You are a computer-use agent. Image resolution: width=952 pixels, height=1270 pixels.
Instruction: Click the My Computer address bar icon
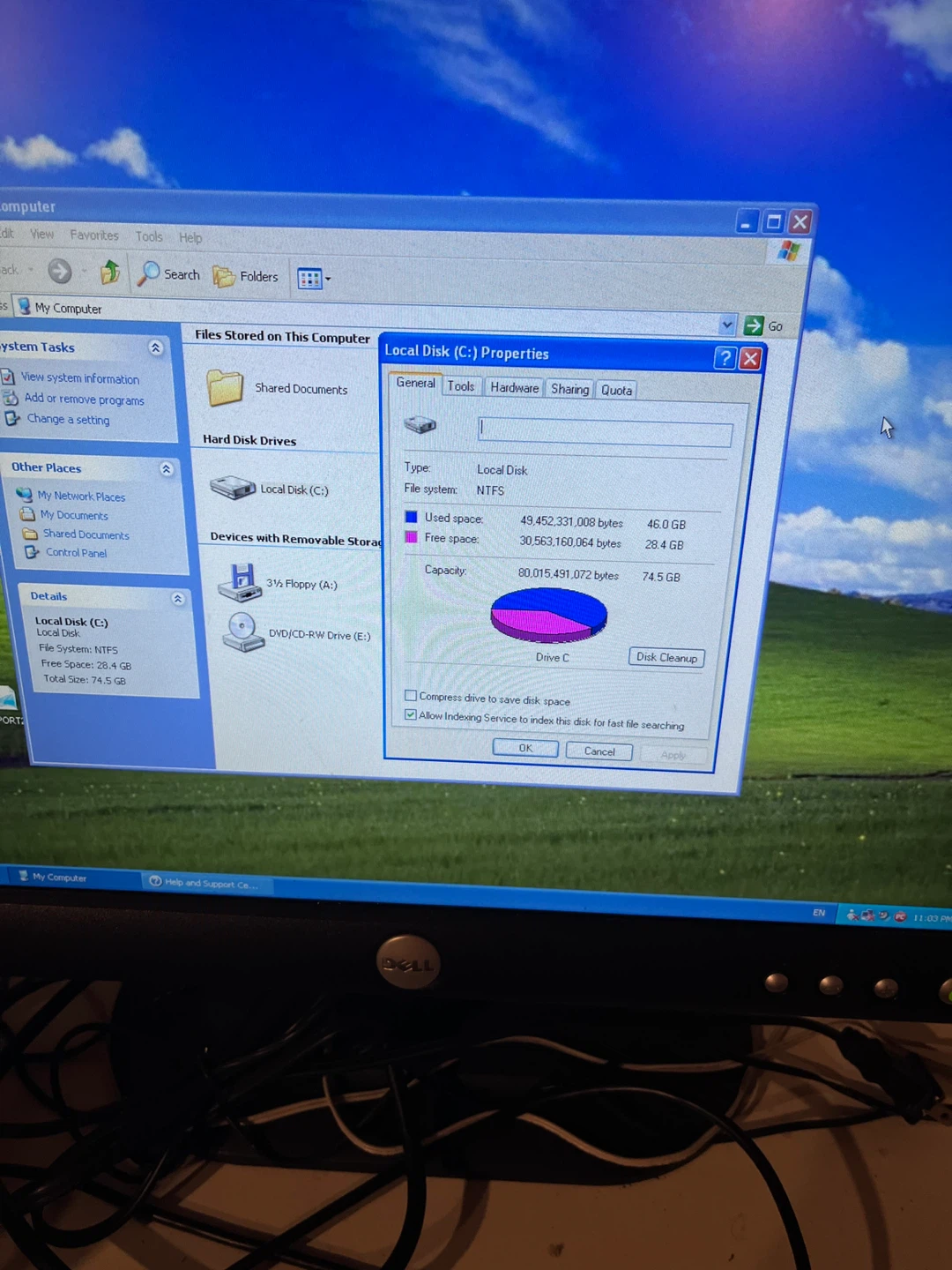pyautogui.click(x=25, y=306)
